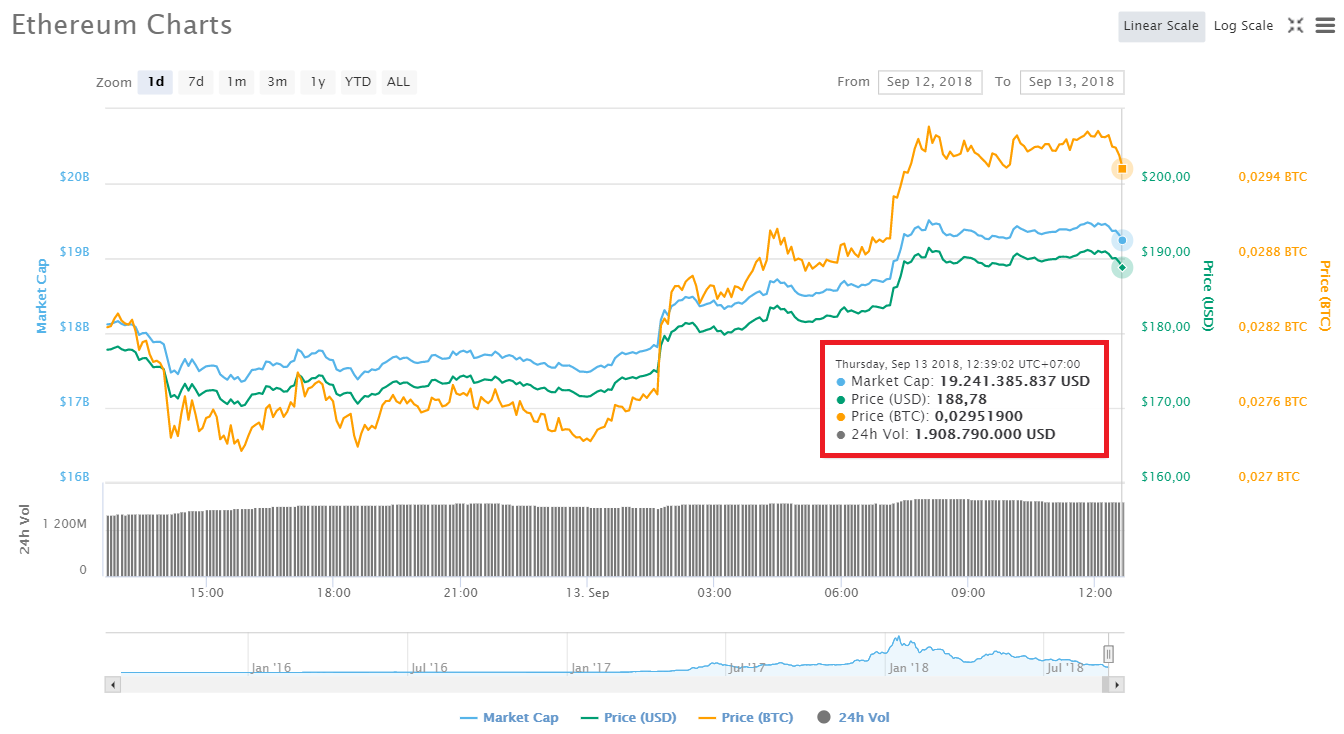Select the 1d zoom range

coord(156,82)
